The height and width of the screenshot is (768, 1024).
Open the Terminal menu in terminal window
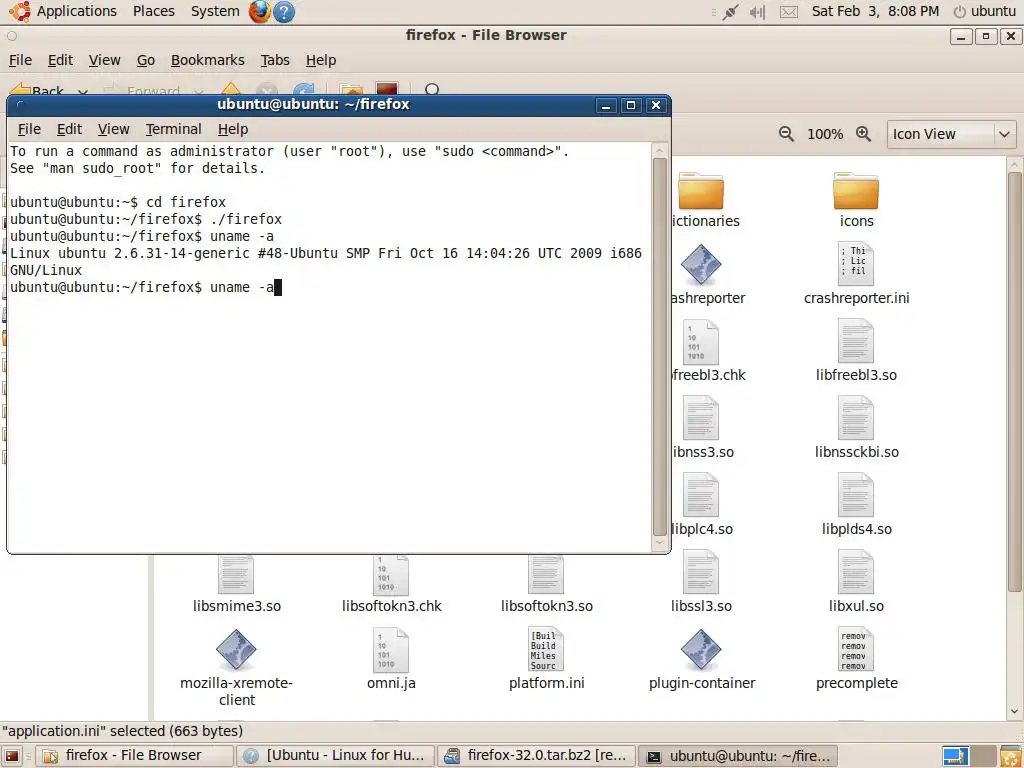(173, 129)
